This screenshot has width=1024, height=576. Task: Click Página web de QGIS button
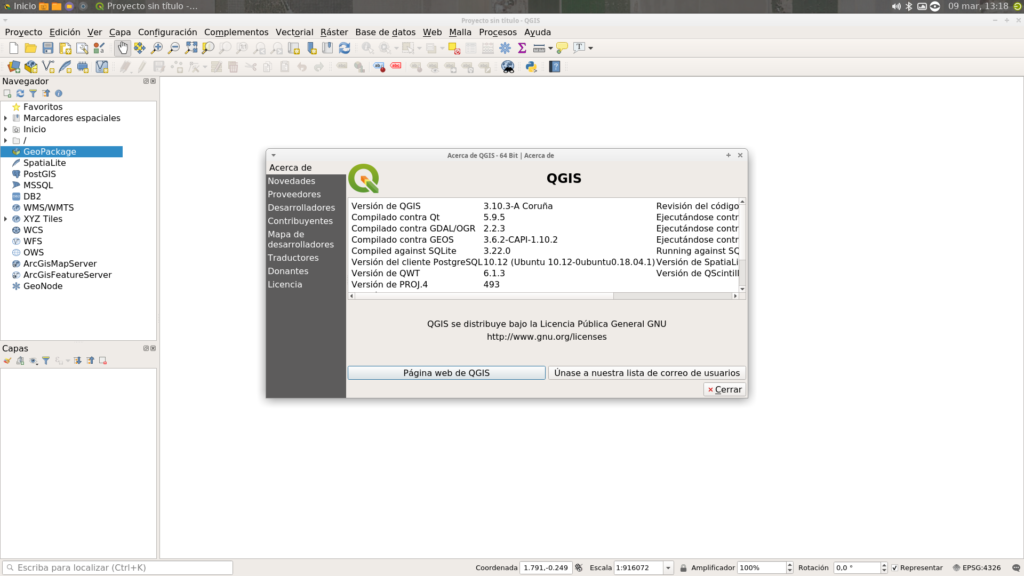tap(446, 373)
